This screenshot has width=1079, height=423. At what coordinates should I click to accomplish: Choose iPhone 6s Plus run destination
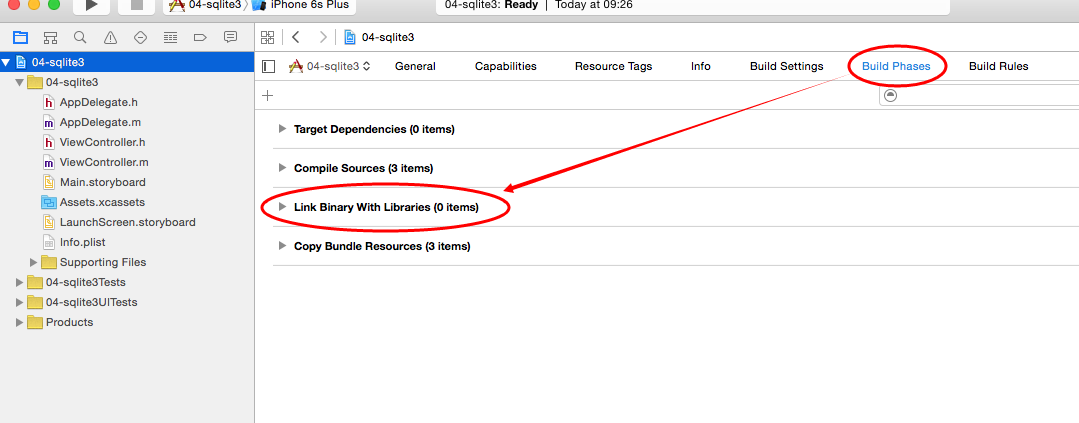pos(301,6)
